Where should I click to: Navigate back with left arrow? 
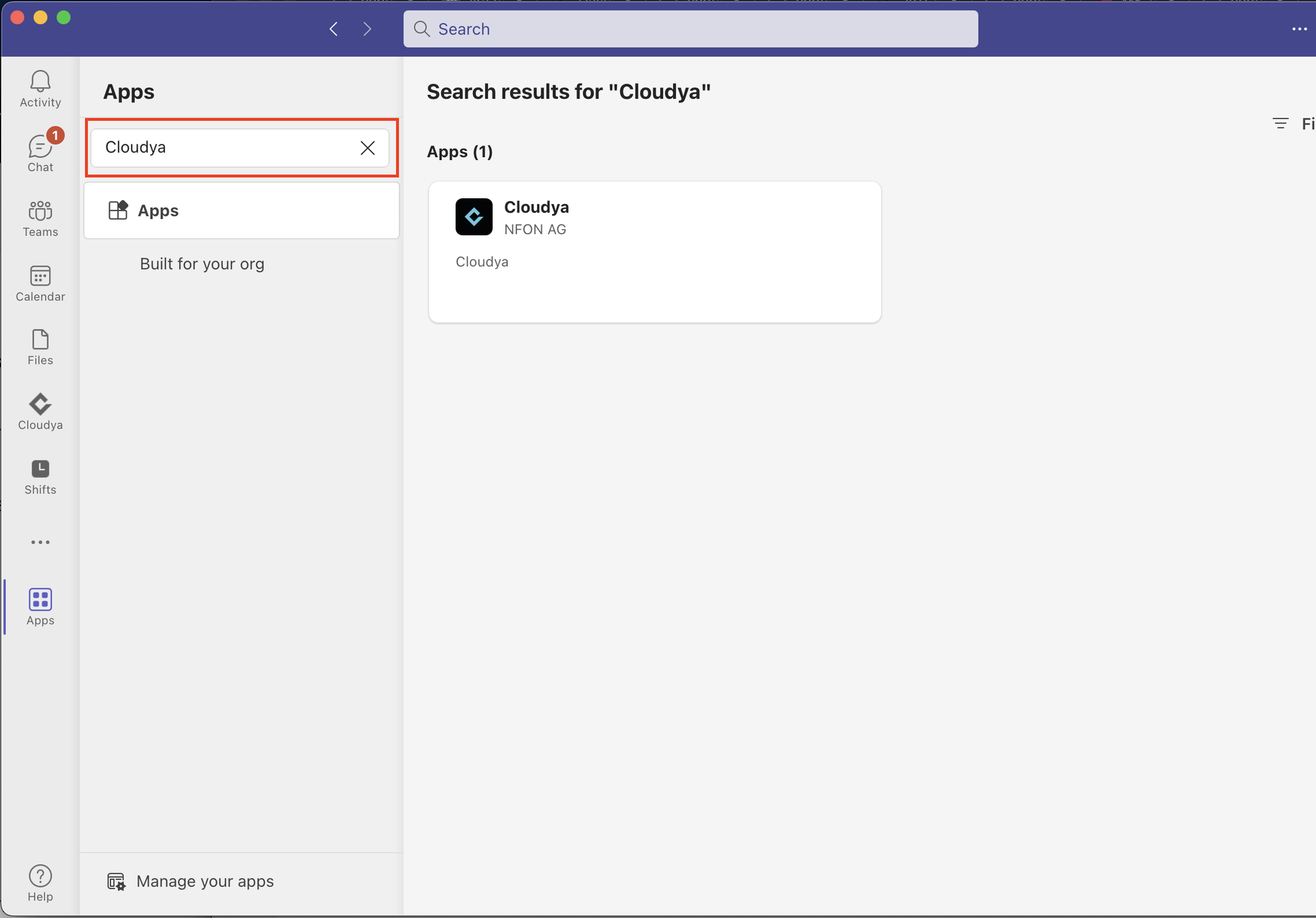[334, 29]
